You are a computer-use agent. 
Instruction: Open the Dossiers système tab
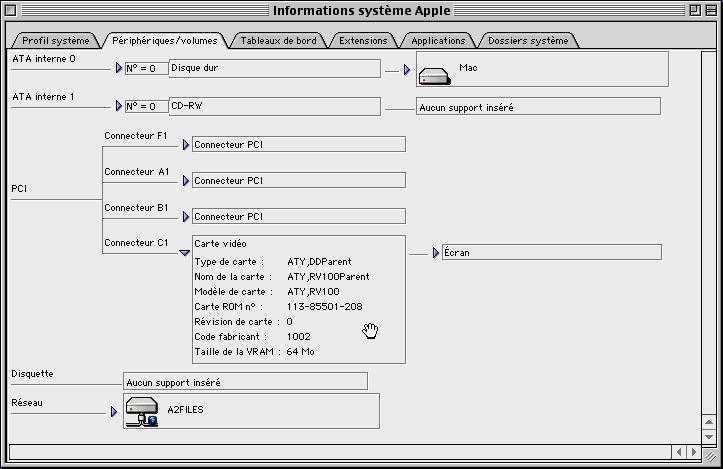pos(528,41)
